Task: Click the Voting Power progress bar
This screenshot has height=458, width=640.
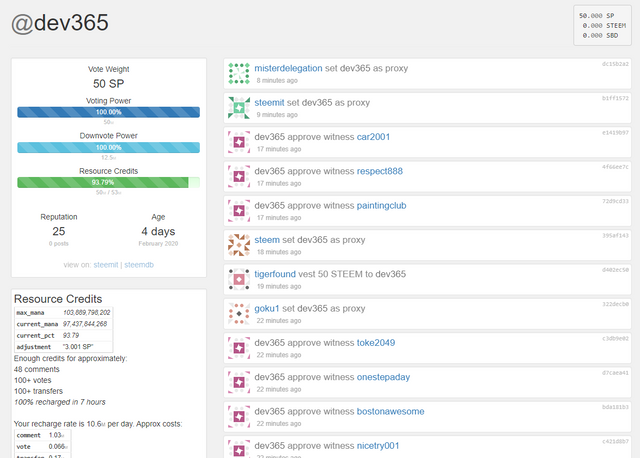Action: pos(109,112)
